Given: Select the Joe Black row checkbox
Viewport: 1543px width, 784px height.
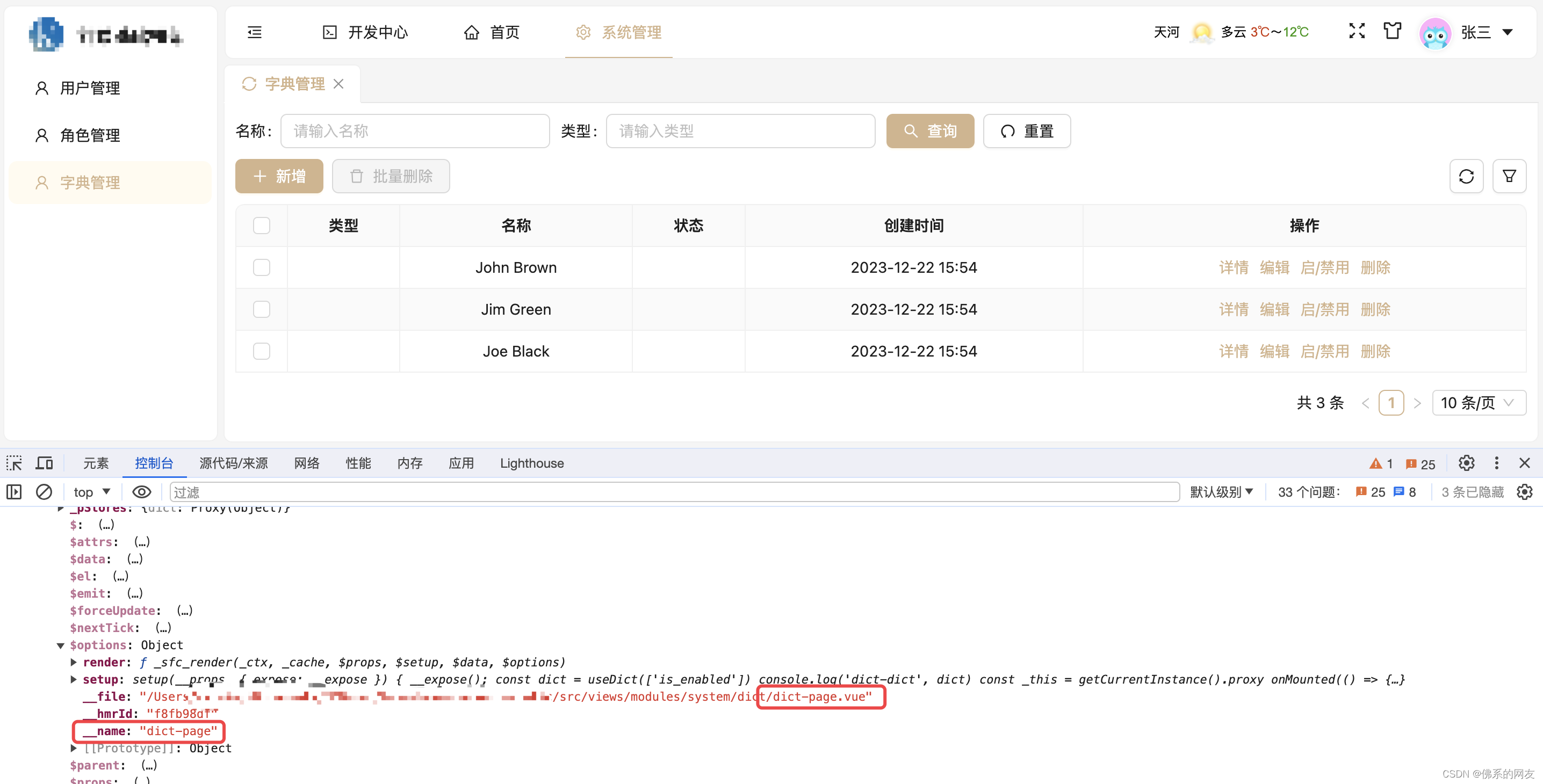Looking at the screenshot, I should (261, 351).
